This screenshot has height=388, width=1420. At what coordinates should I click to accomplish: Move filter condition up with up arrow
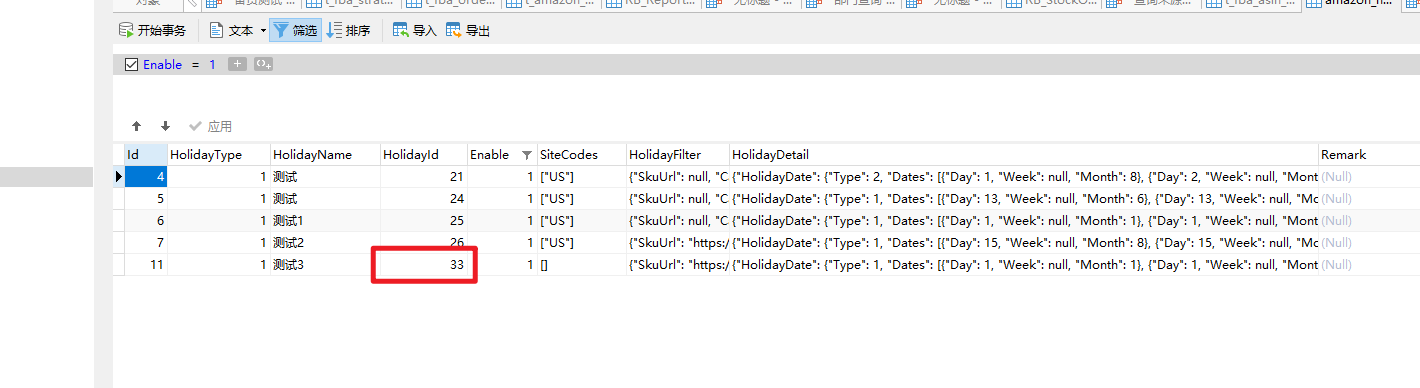[137, 126]
